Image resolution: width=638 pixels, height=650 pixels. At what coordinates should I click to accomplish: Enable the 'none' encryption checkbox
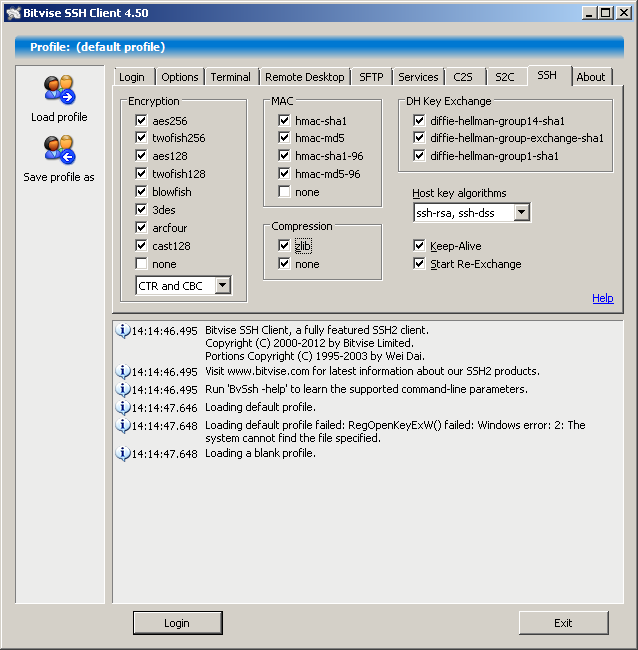[141, 264]
